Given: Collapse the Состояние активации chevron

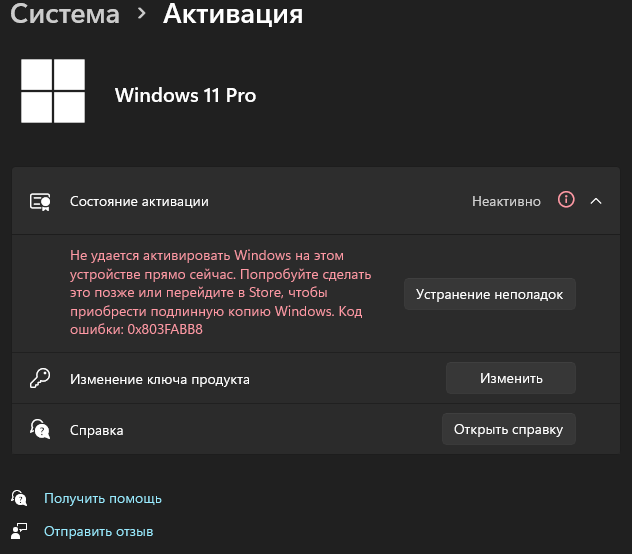Looking at the screenshot, I should tap(597, 201).
